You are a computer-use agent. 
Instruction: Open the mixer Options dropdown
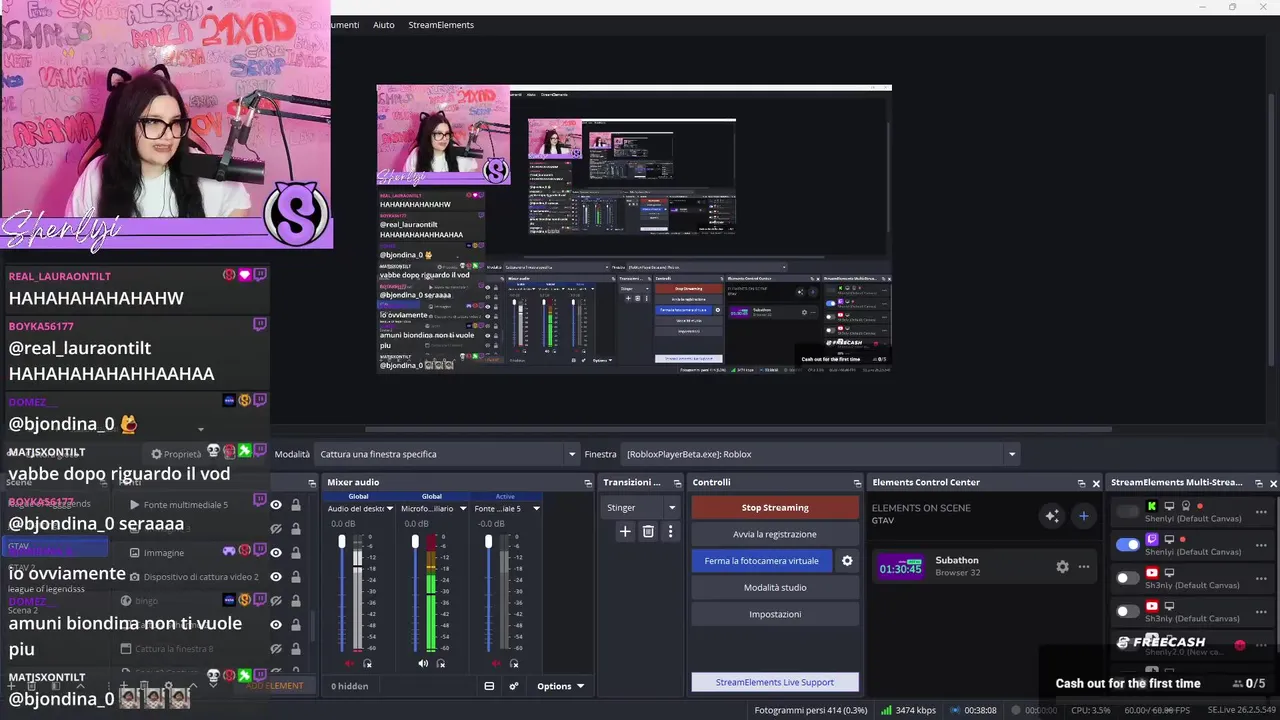point(560,686)
